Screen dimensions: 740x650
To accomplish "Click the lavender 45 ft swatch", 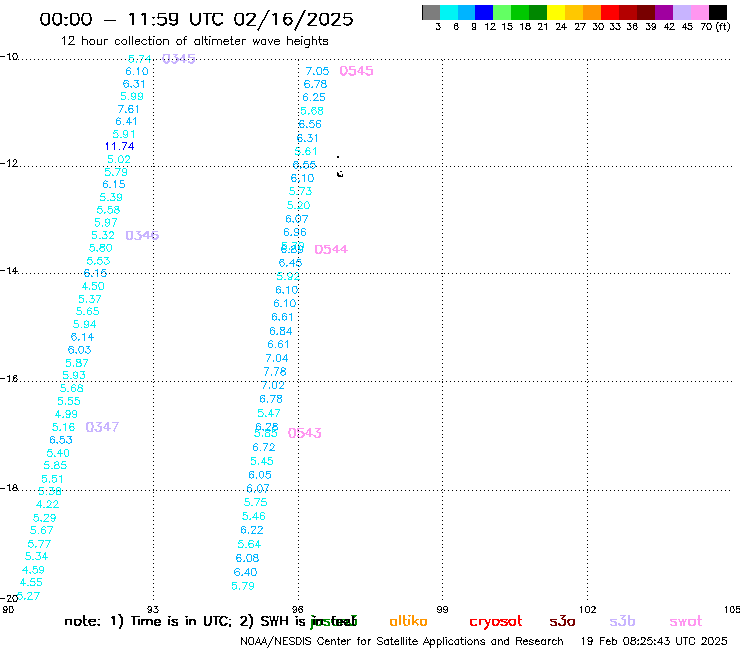I will point(682,12).
